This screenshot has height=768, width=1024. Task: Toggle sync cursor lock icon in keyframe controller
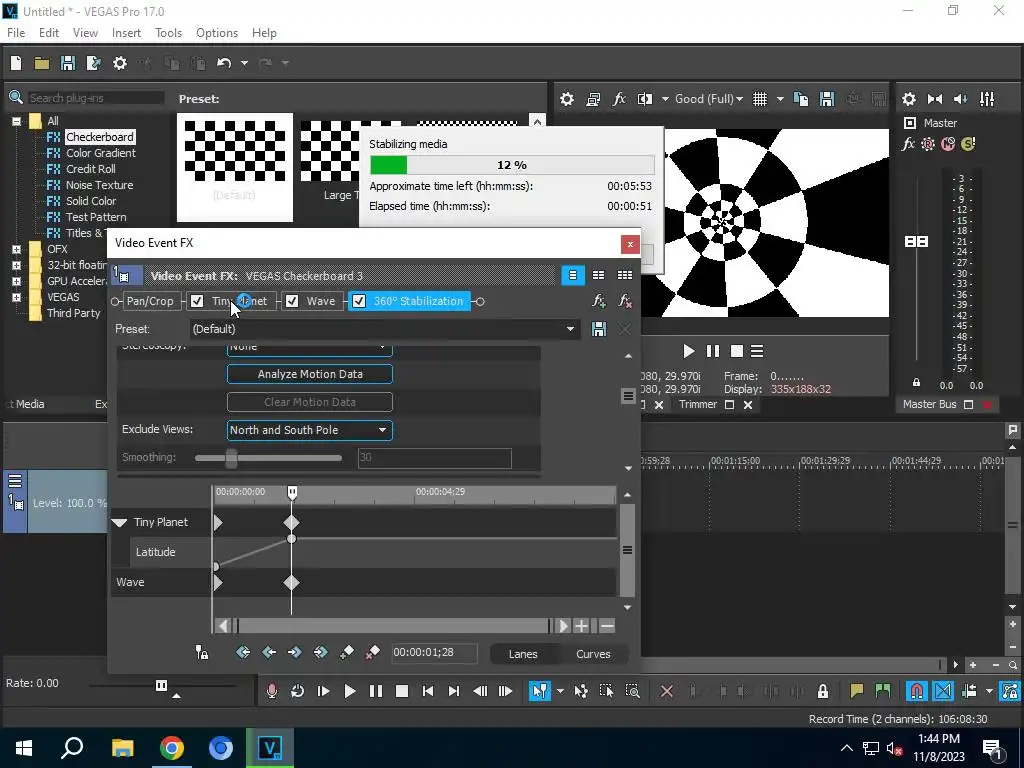click(x=202, y=652)
